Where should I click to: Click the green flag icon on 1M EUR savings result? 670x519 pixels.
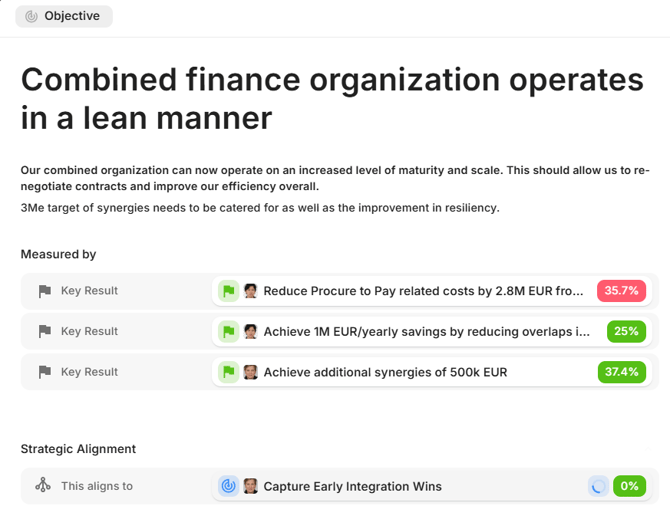point(229,331)
